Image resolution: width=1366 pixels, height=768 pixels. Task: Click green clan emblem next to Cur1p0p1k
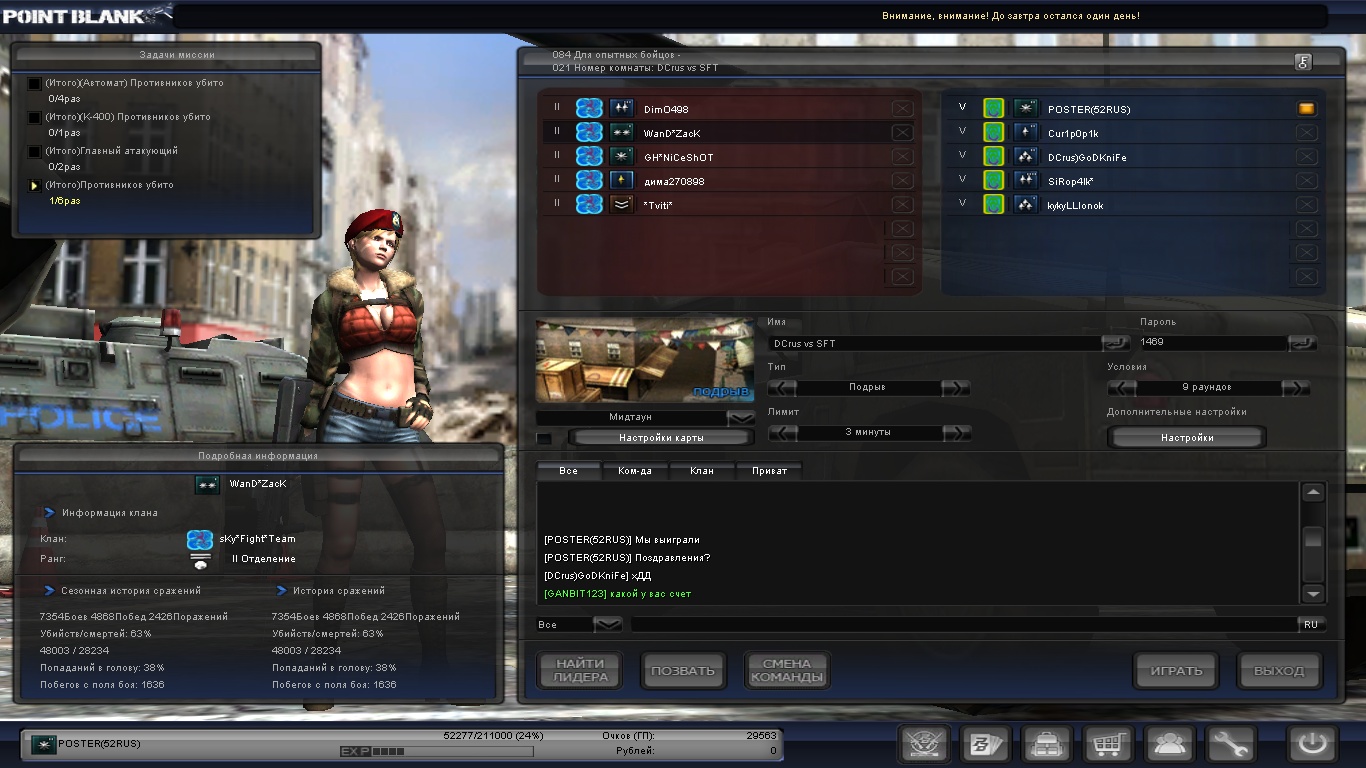coord(993,132)
